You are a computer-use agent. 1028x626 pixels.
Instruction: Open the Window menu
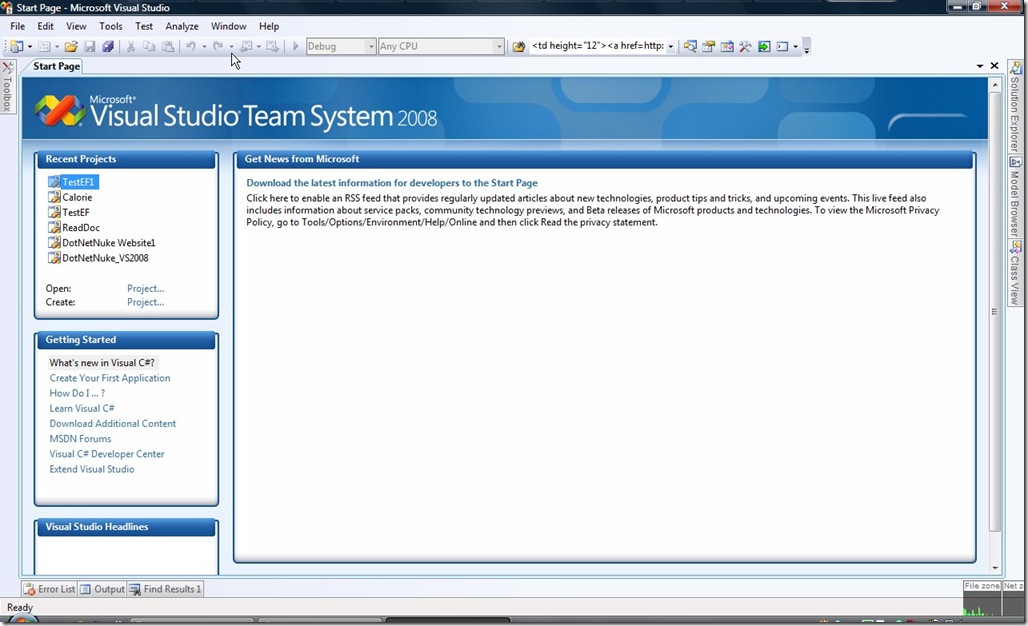228,26
